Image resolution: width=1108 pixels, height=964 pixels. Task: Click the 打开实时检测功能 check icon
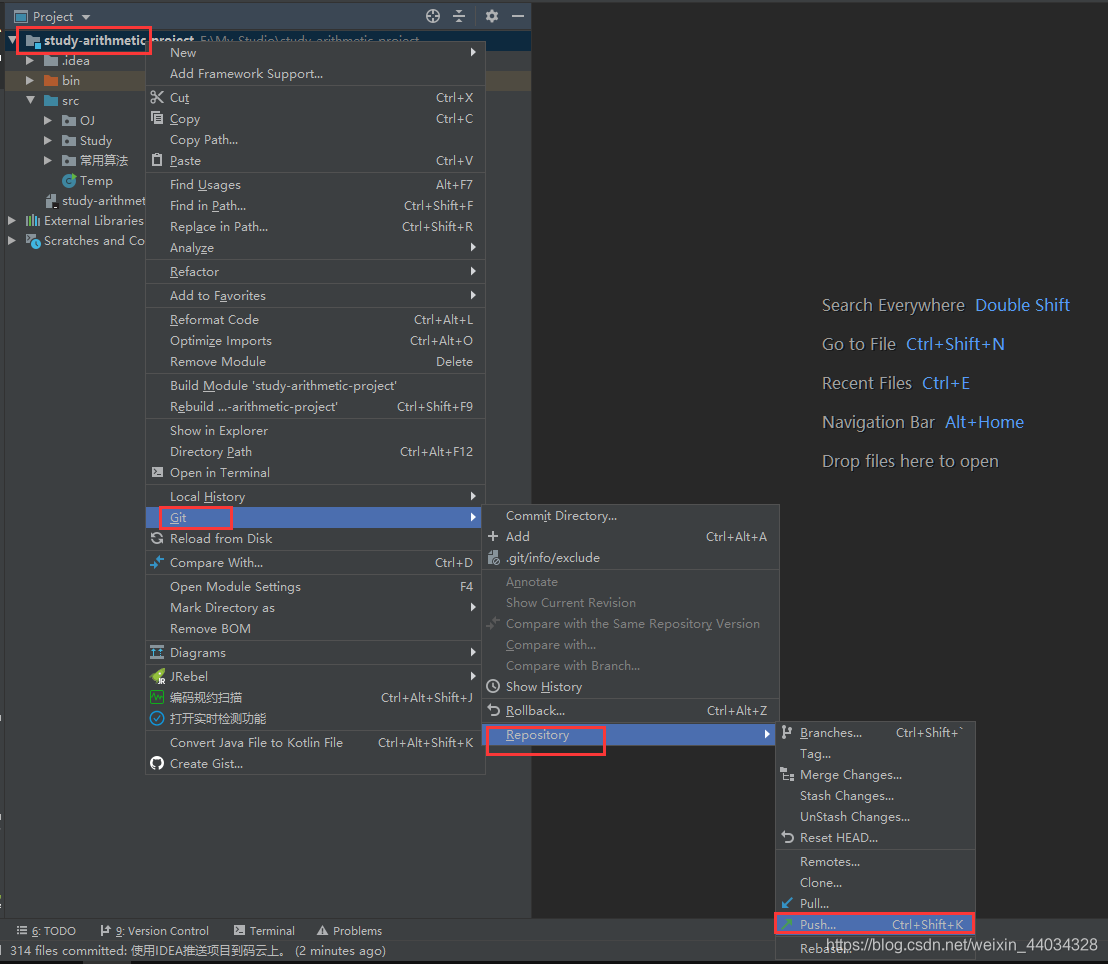point(157,718)
